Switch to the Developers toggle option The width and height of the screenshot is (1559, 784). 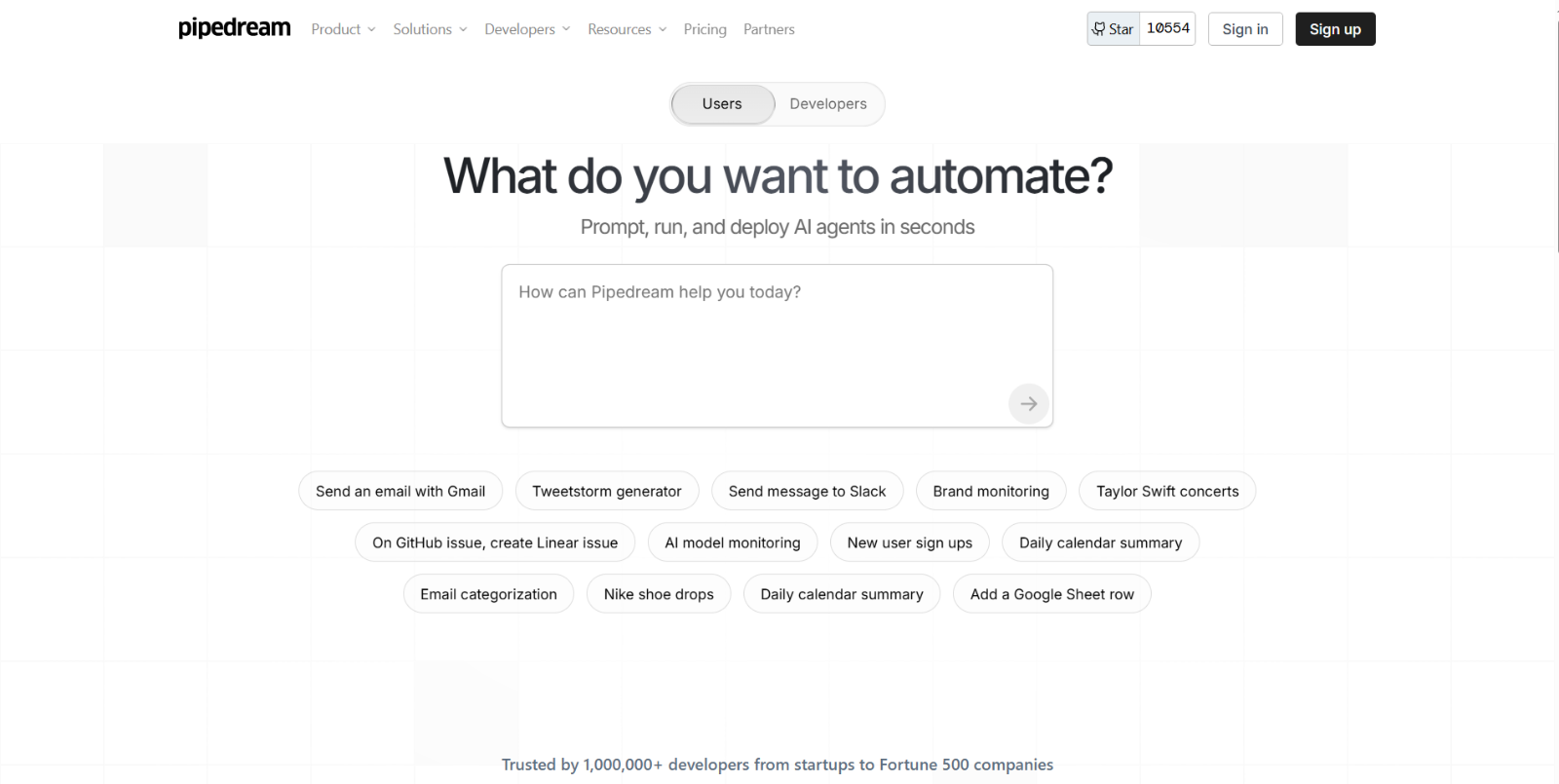[828, 104]
